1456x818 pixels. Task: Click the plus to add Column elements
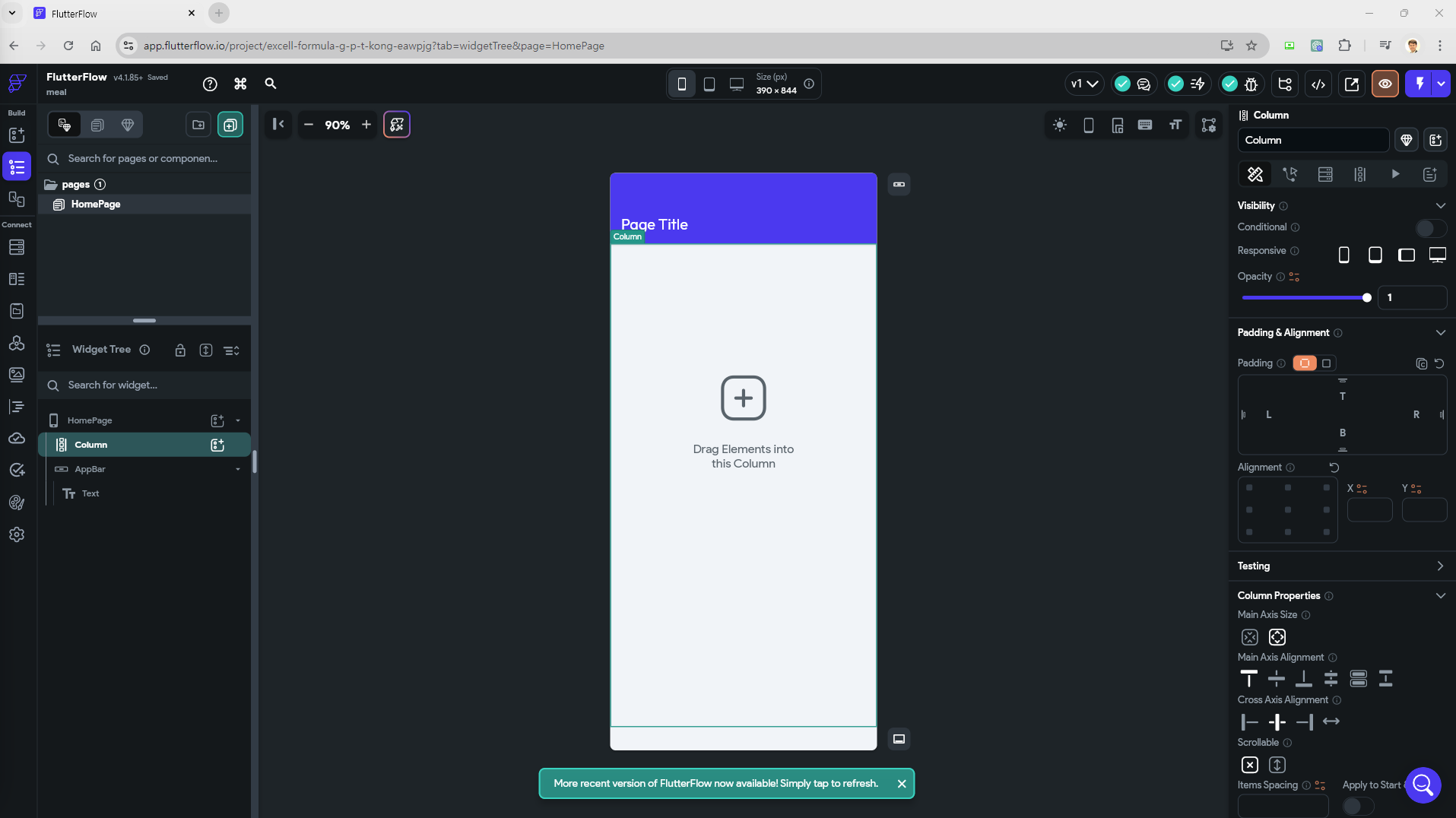point(744,398)
